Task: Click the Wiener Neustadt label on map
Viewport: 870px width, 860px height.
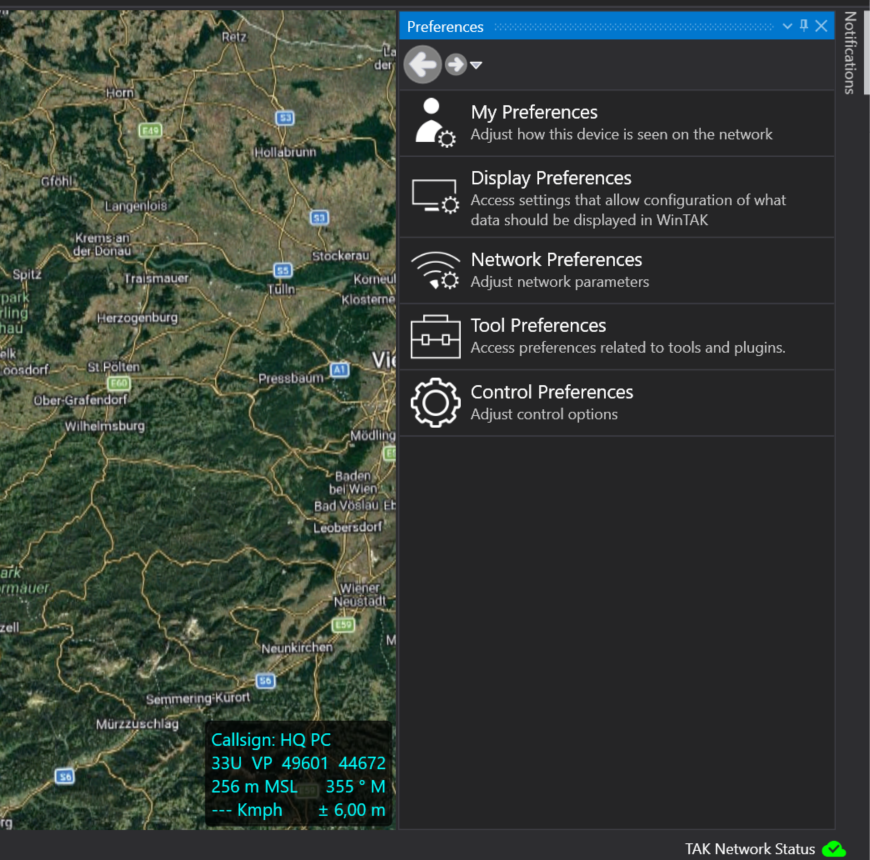Action: point(361,594)
